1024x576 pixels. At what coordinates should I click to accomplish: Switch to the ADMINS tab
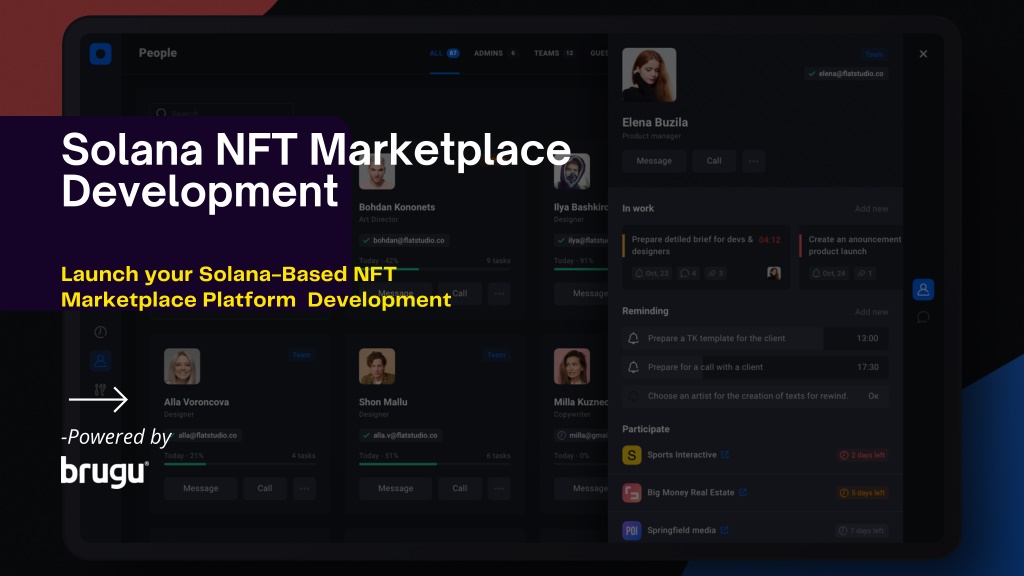click(496, 54)
